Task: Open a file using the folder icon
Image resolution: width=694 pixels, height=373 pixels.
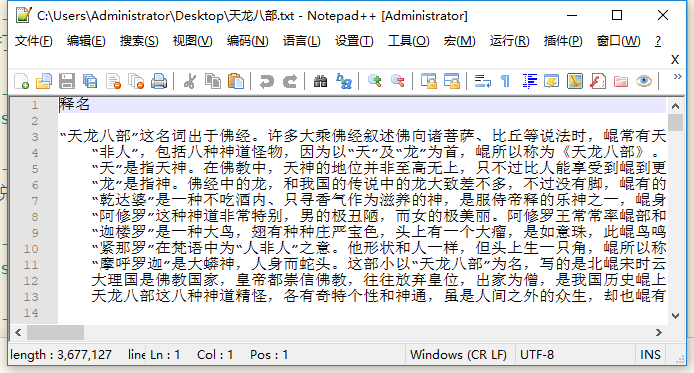Action: 44,81
